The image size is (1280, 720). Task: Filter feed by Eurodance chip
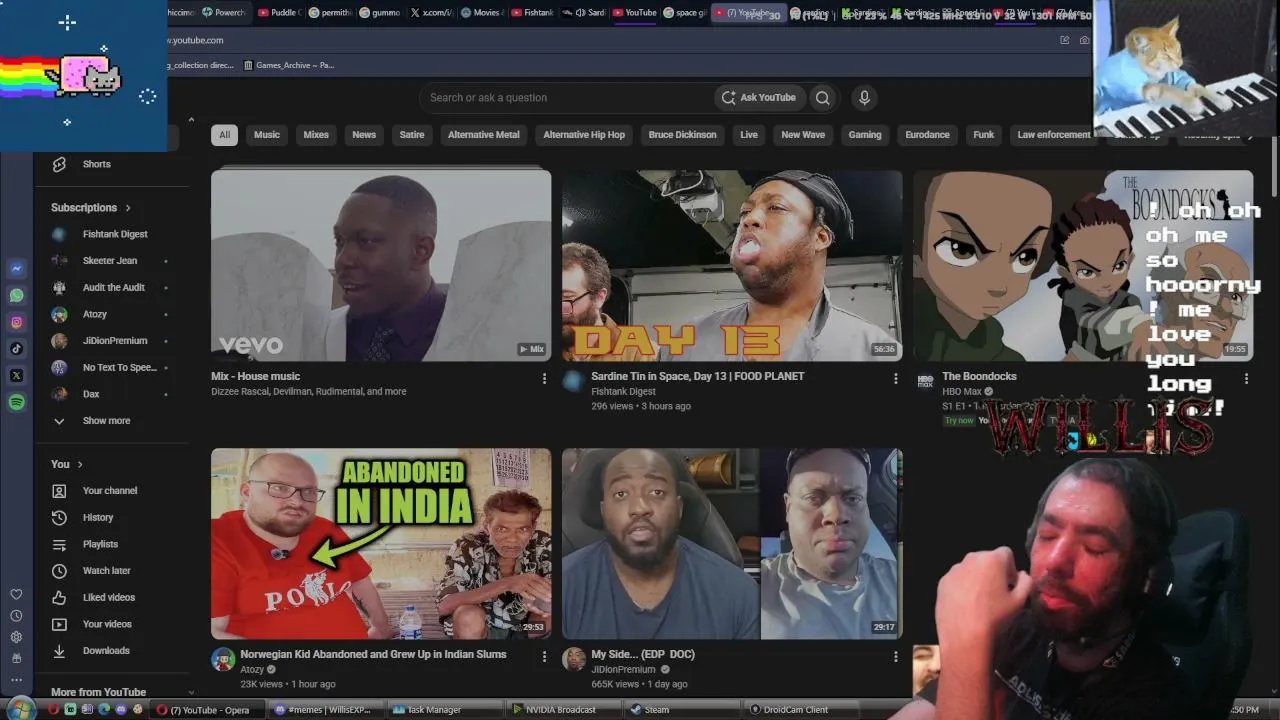click(927, 135)
